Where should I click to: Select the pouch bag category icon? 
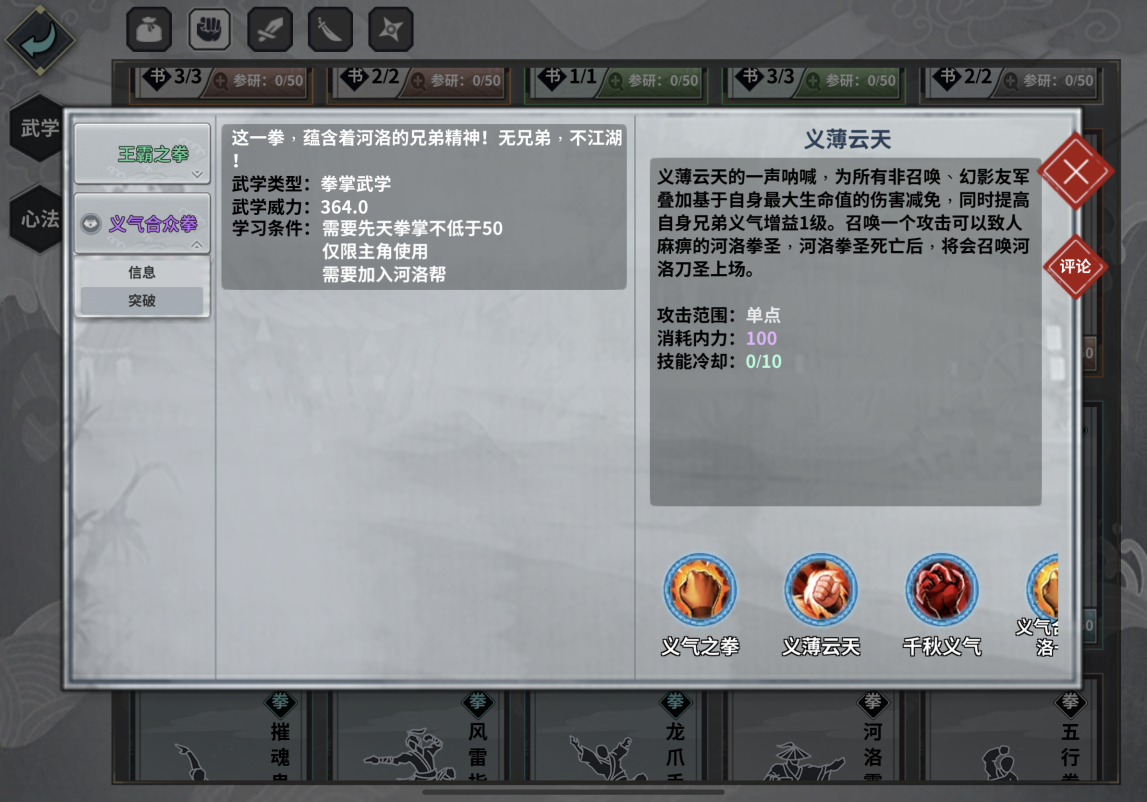tap(149, 29)
